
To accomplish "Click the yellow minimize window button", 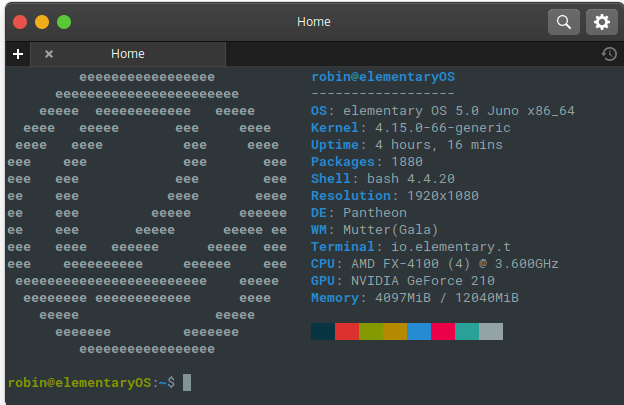I will (42, 22).
